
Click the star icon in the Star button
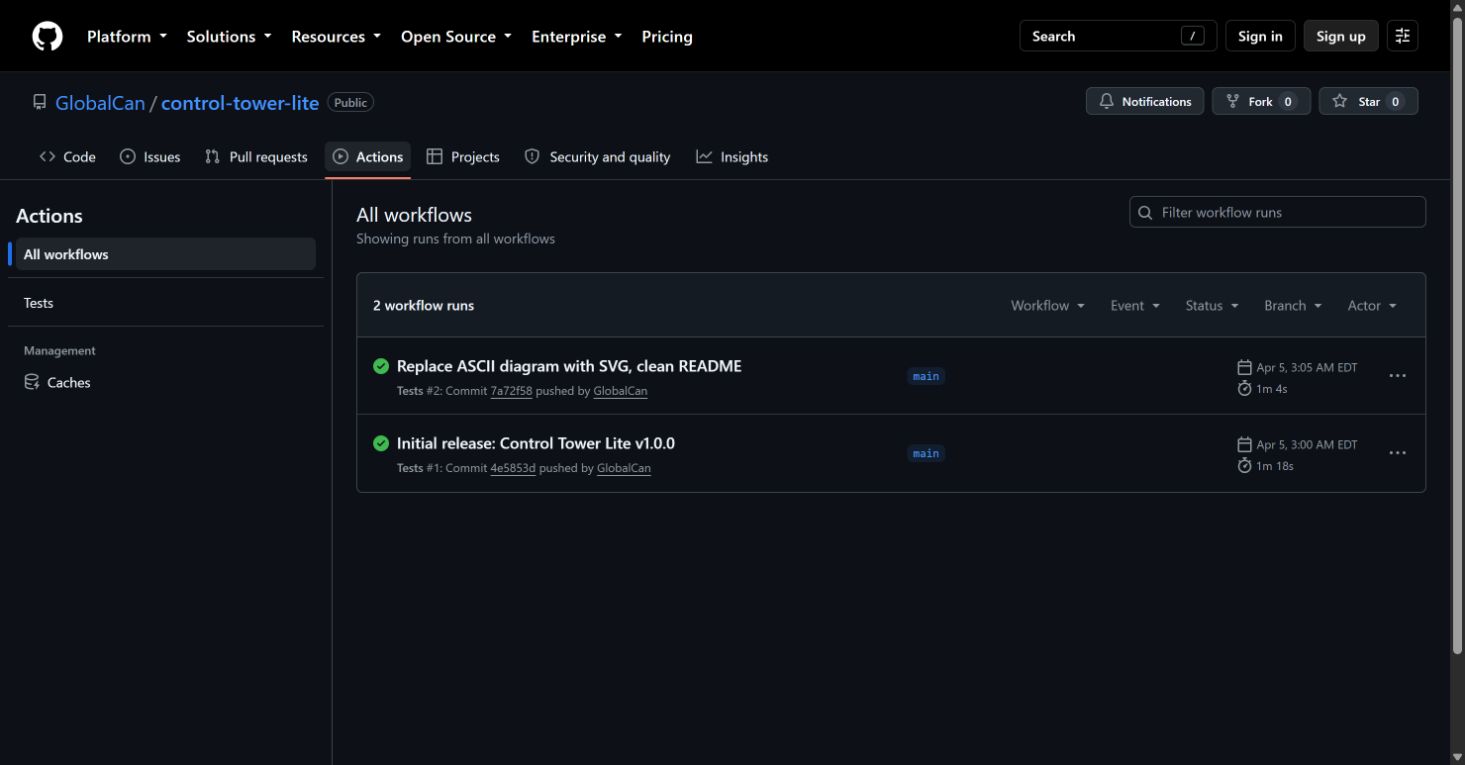(1339, 101)
